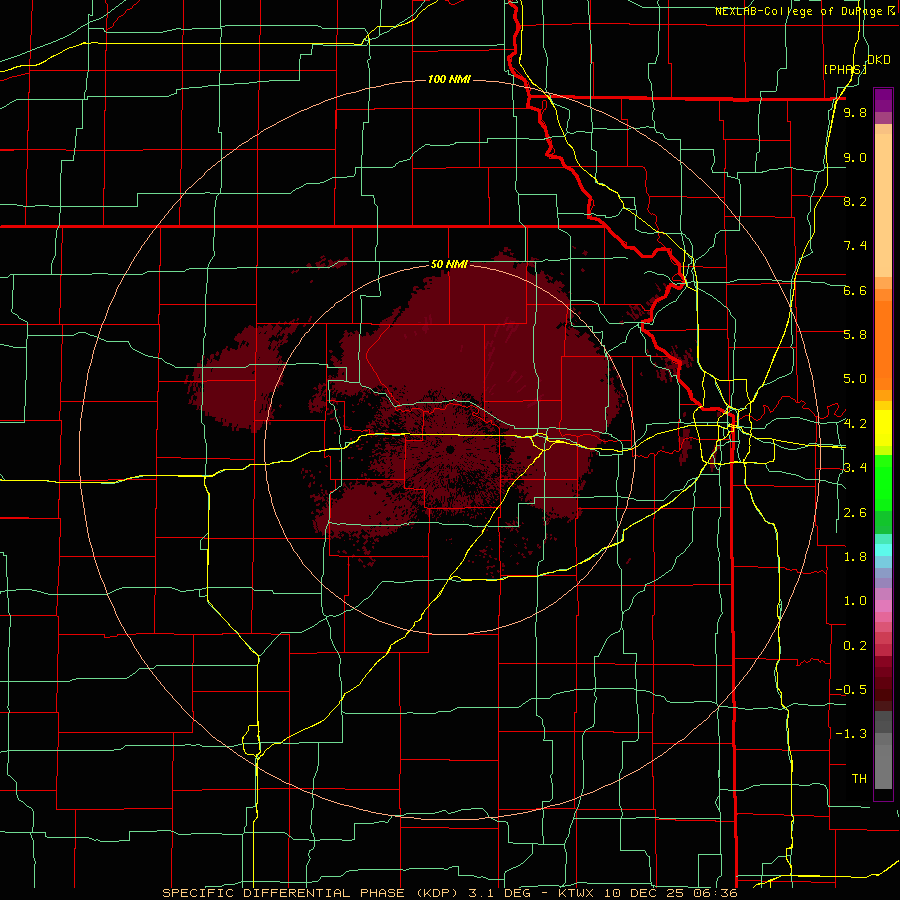Click the 4.2 value on the scale
Viewport: 900px width, 900px height.
point(855,424)
